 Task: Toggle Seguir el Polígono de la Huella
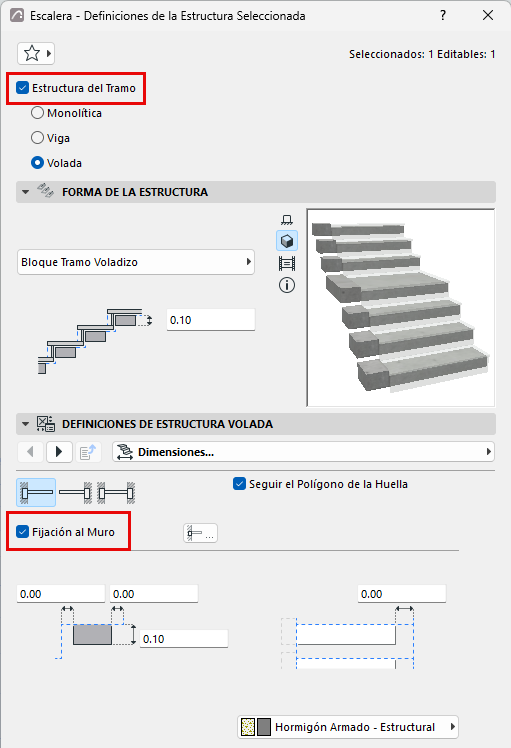click(239, 484)
